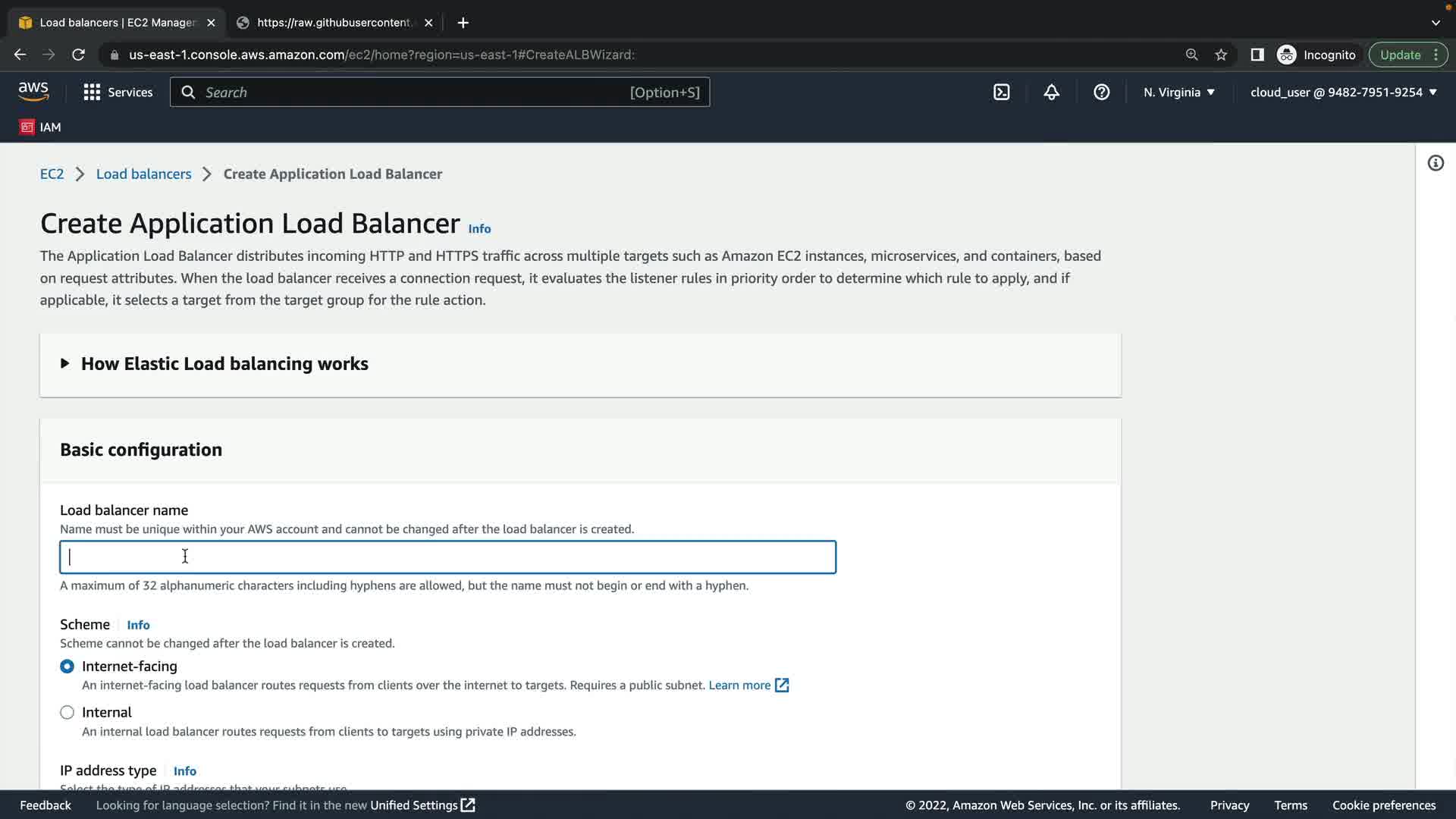1456x819 pixels.
Task: Reload the page in browser
Action: pos(78,55)
